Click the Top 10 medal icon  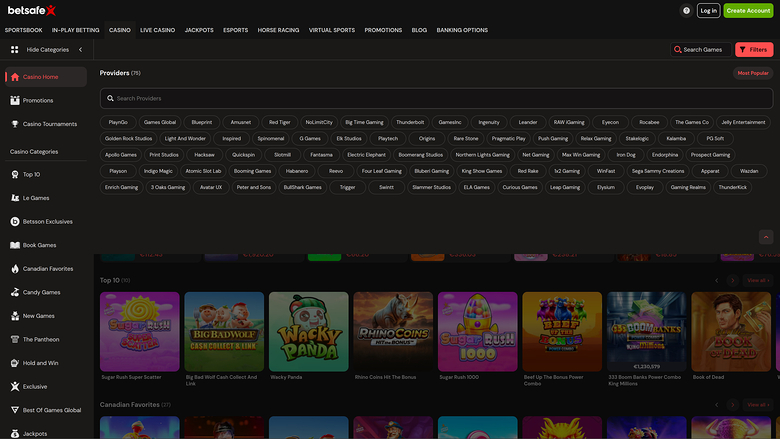point(15,175)
